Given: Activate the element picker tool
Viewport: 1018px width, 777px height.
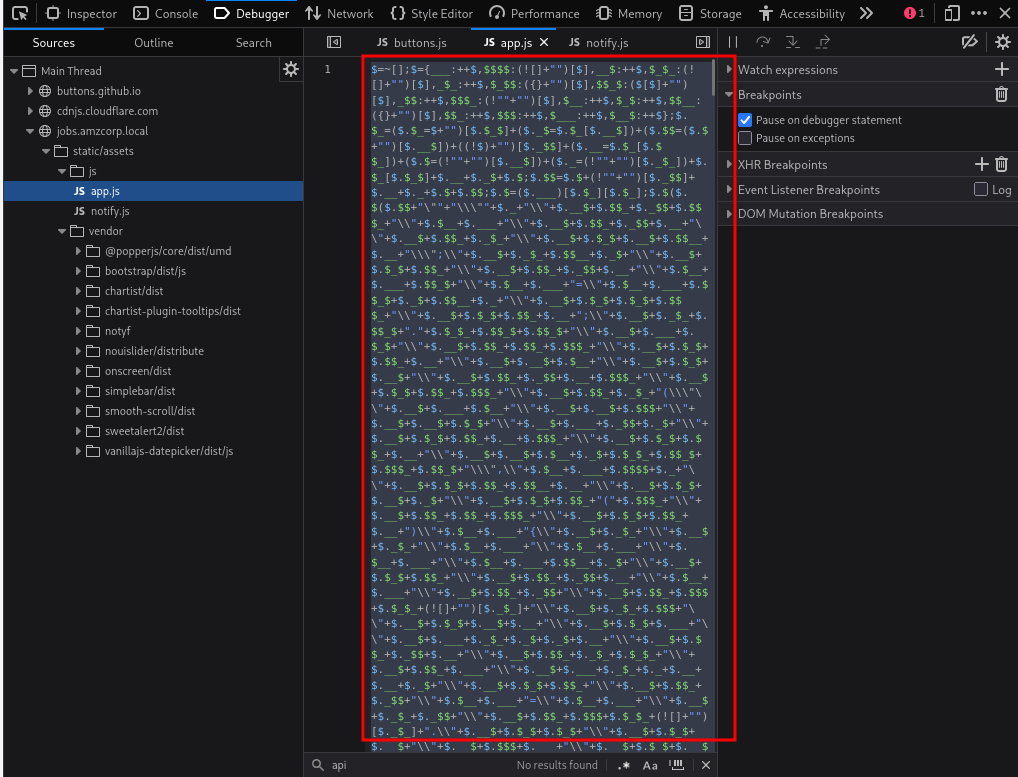Looking at the screenshot, I should pyautogui.click(x=20, y=13).
